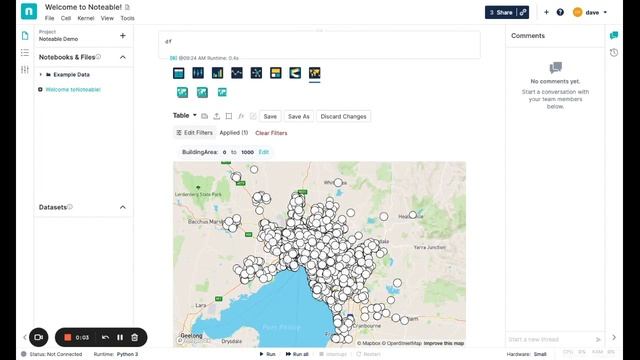The width and height of the screenshot is (640, 360).
Task: Click the fullscreen square icon
Action: (x=229, y=116)
